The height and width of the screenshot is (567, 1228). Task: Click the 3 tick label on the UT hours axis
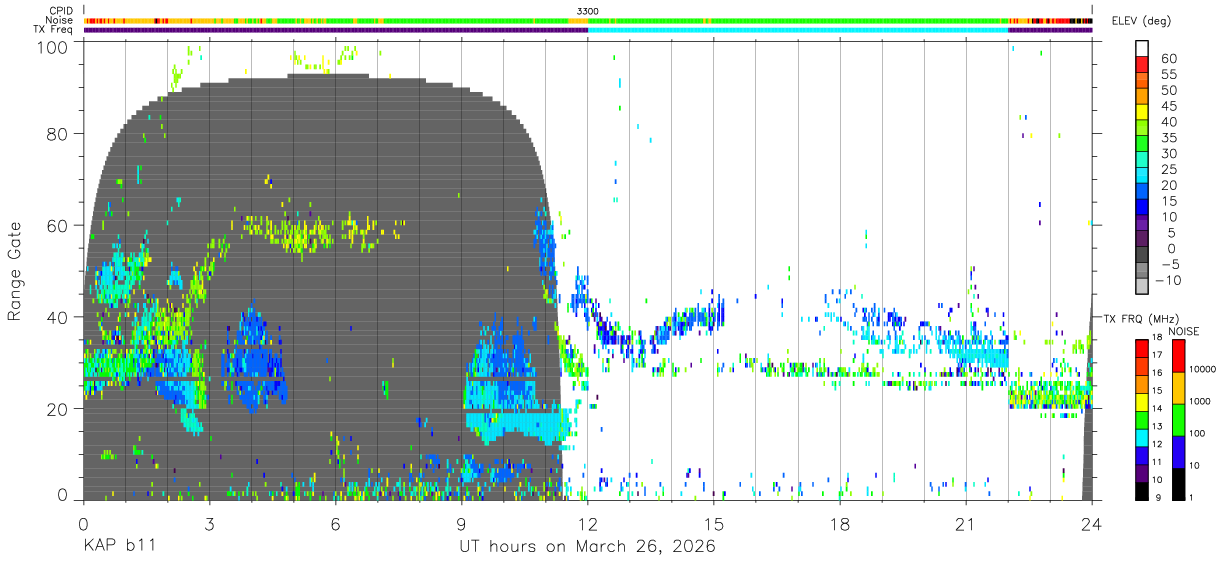[x=209, y=524]
